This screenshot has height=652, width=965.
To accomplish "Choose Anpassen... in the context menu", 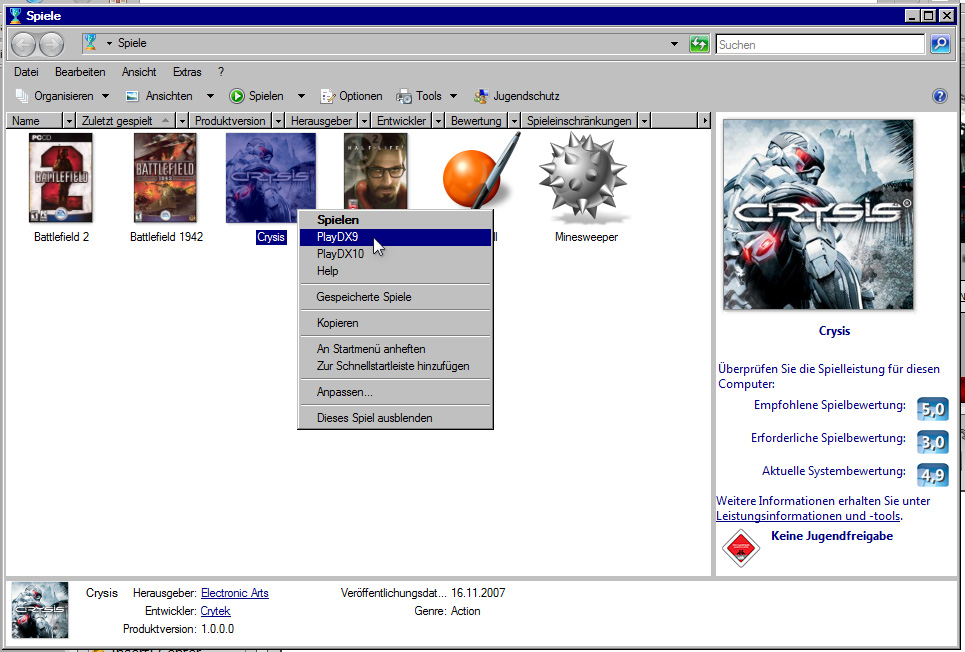I will [x=395, y=392].
